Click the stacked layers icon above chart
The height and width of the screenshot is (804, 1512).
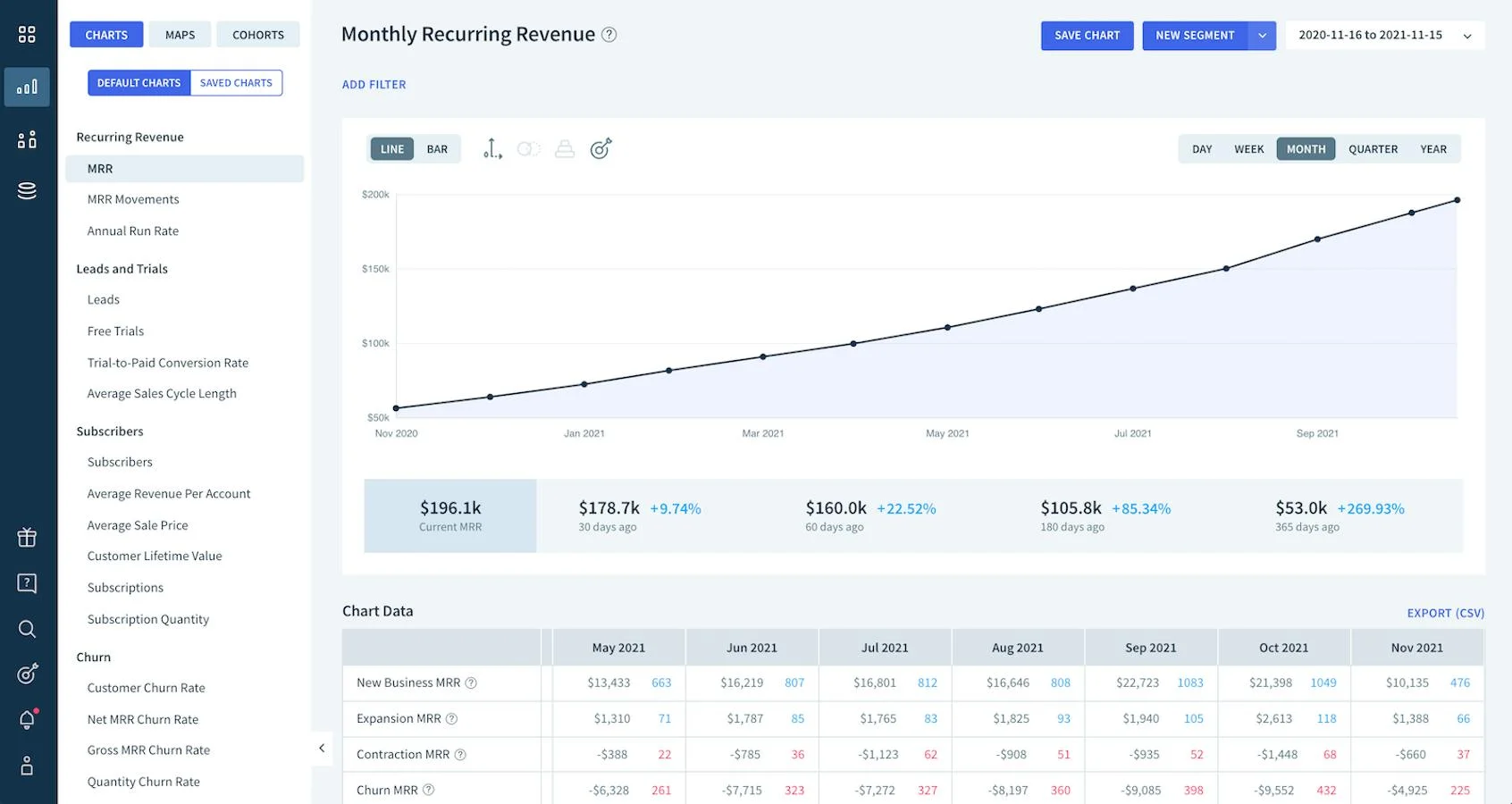click(565, 149)
